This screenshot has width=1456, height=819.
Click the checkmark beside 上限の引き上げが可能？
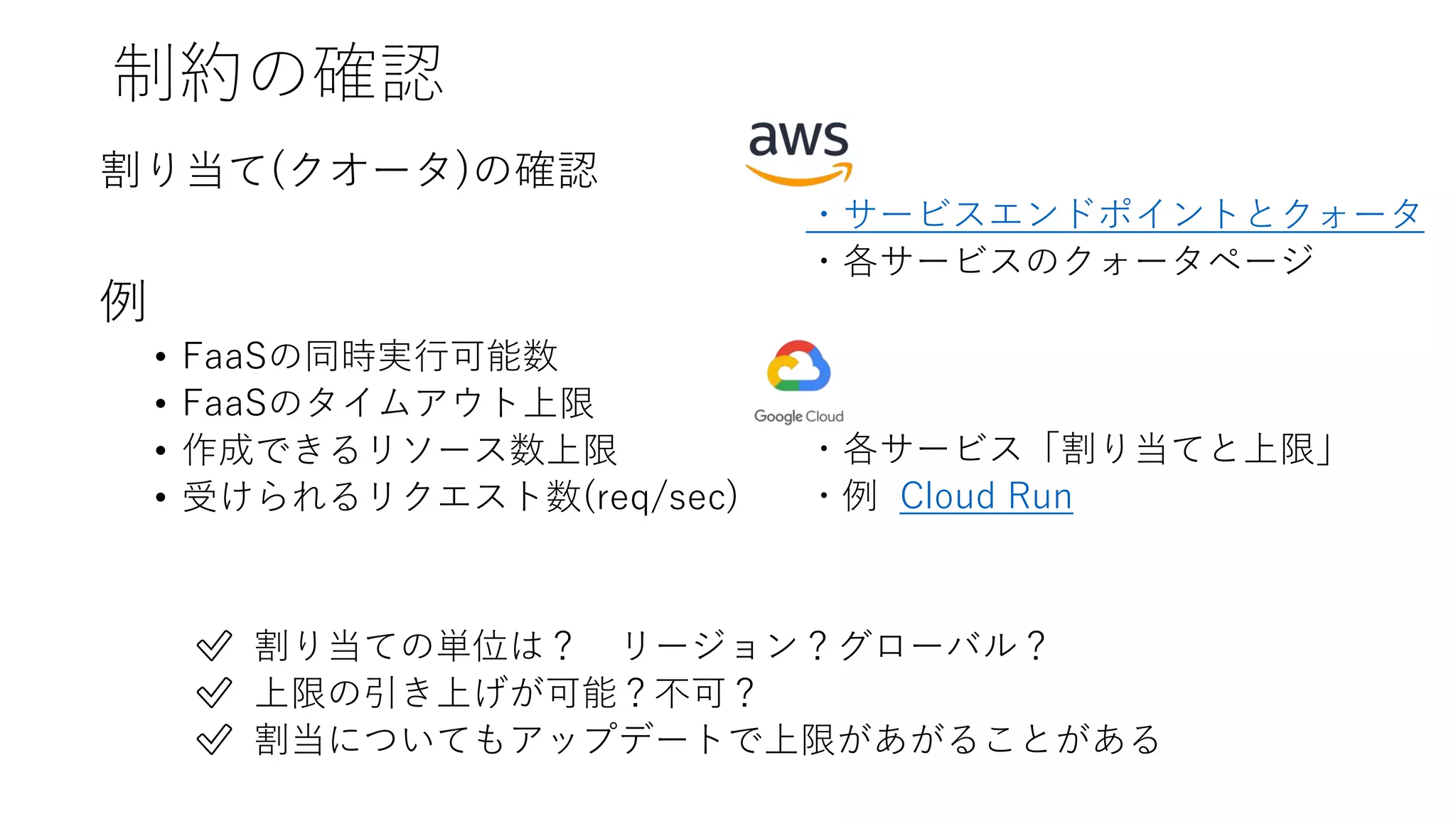pyautogui.click(x=214, y=692)
